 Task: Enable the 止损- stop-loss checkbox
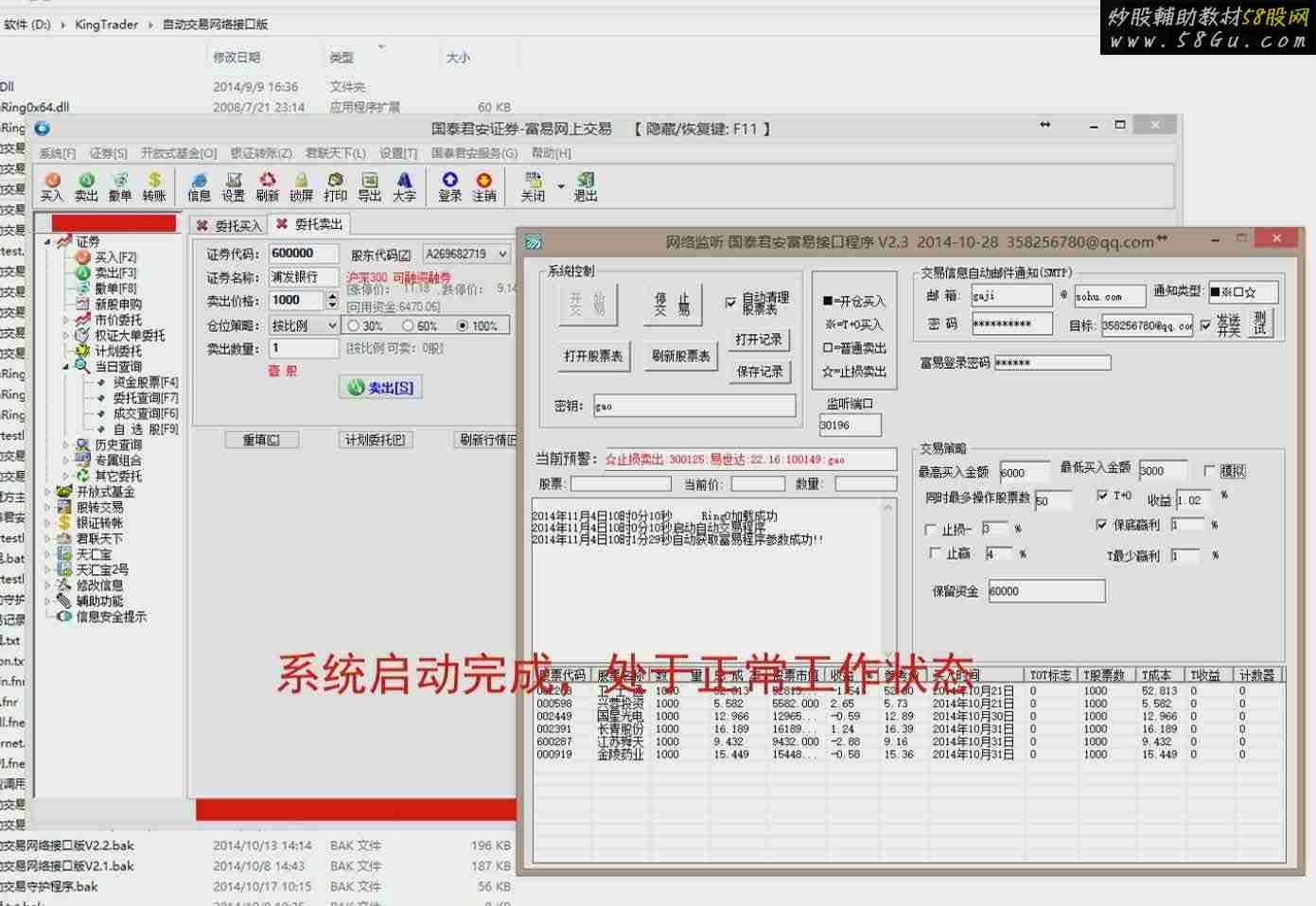(x=930, y=530)
